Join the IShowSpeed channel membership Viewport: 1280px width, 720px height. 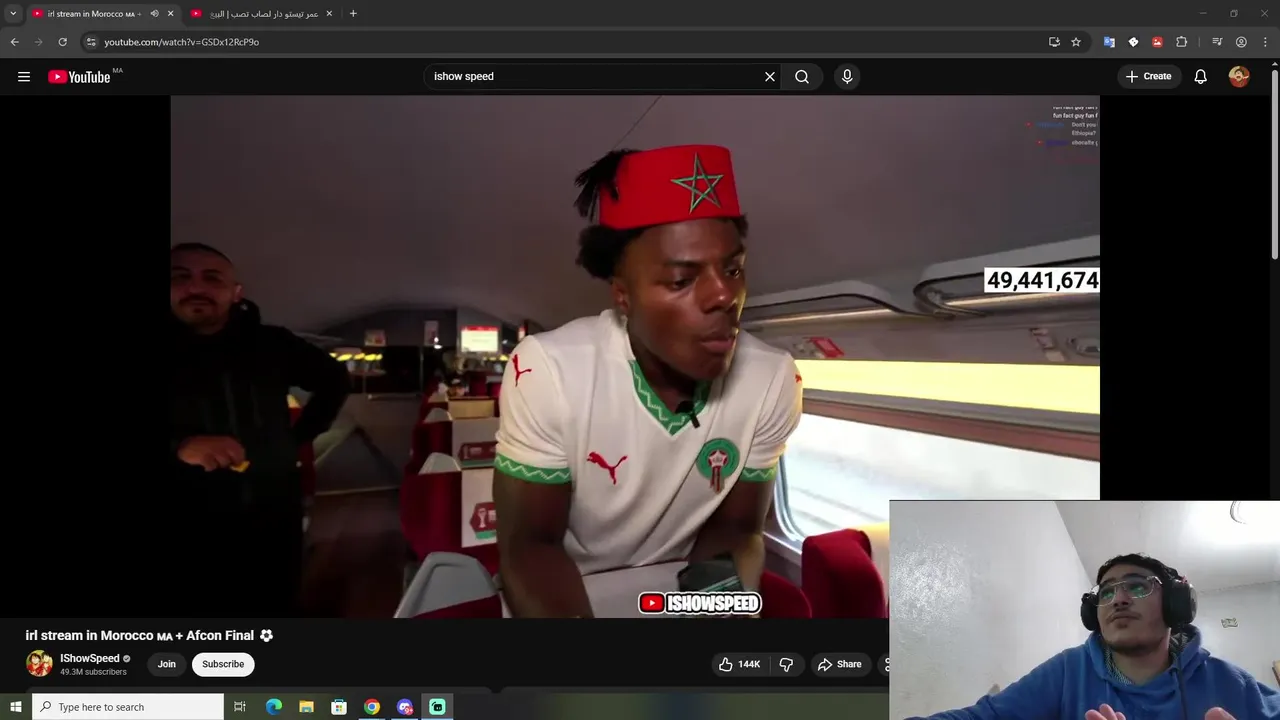166,664
